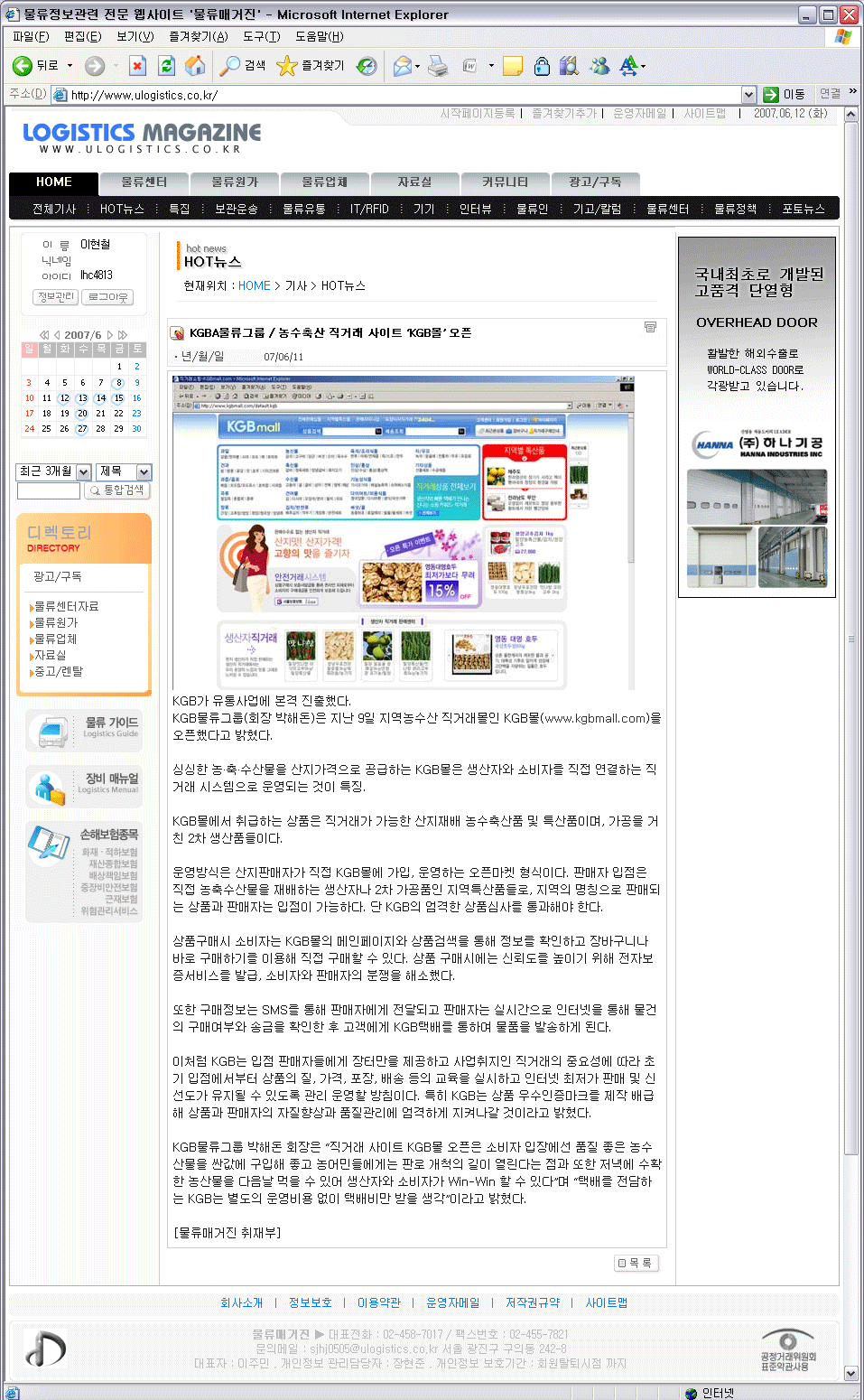Click the Print printer icon
Screen dimensions: 864x1400
click(438, 65)
